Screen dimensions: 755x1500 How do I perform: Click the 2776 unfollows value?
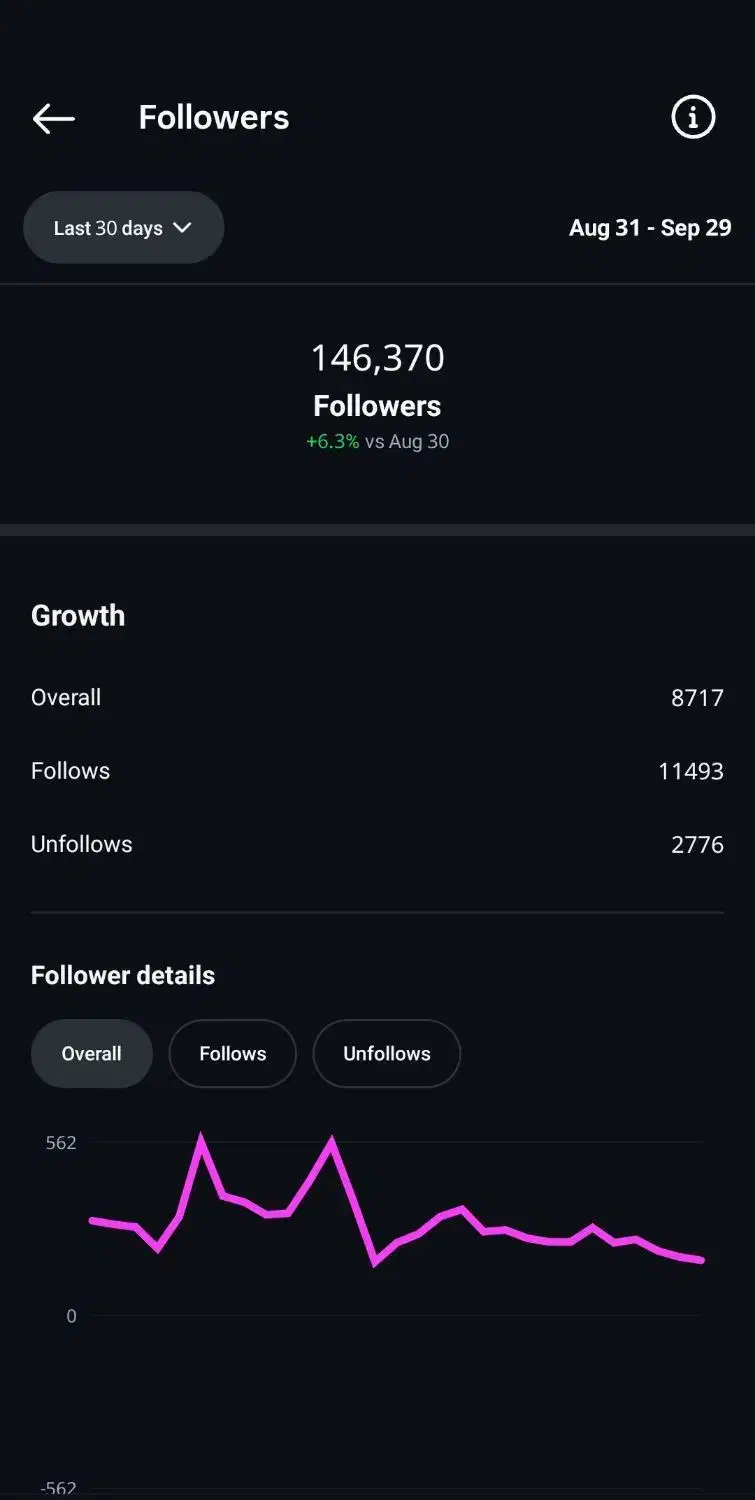[697, 845]
